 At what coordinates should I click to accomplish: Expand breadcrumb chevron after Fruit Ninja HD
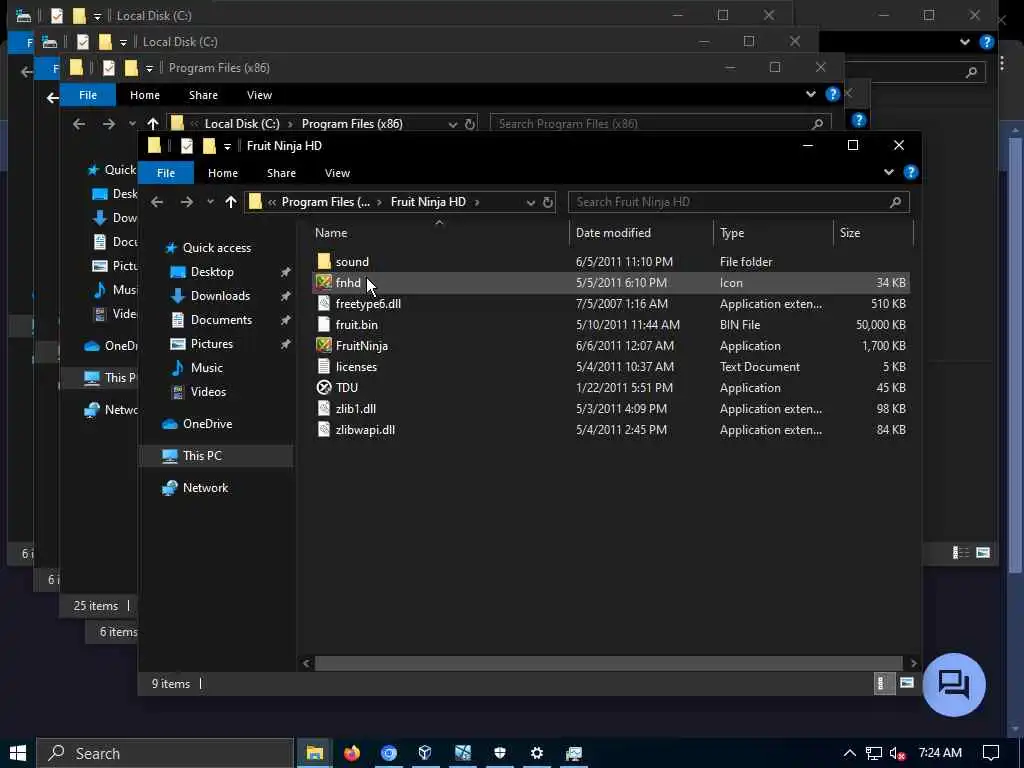click(x=477, y=202)
